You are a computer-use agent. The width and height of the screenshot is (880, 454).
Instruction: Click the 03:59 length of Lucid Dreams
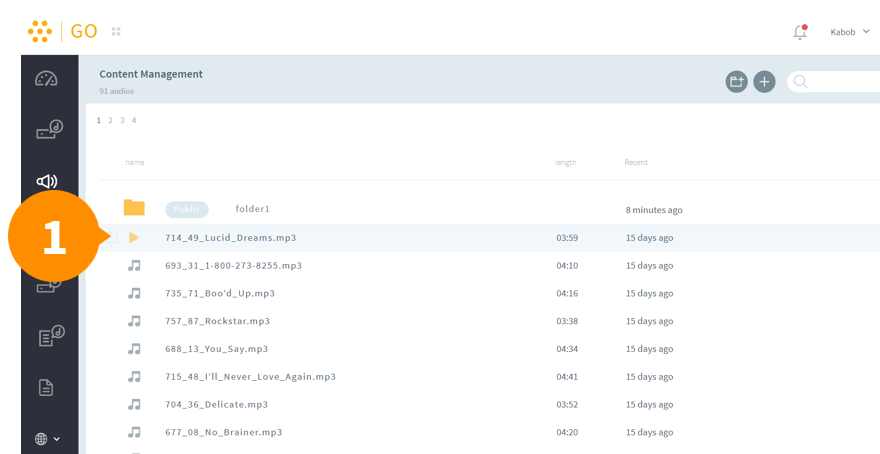(x=567, y=238)
